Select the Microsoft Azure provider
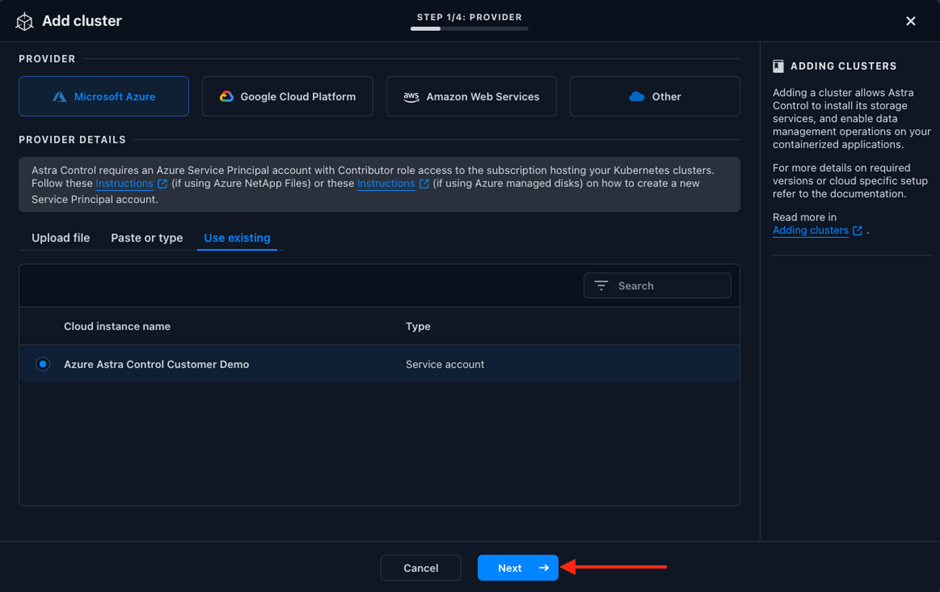Screen dimensions: 940x592 click(x=104, y=96)
